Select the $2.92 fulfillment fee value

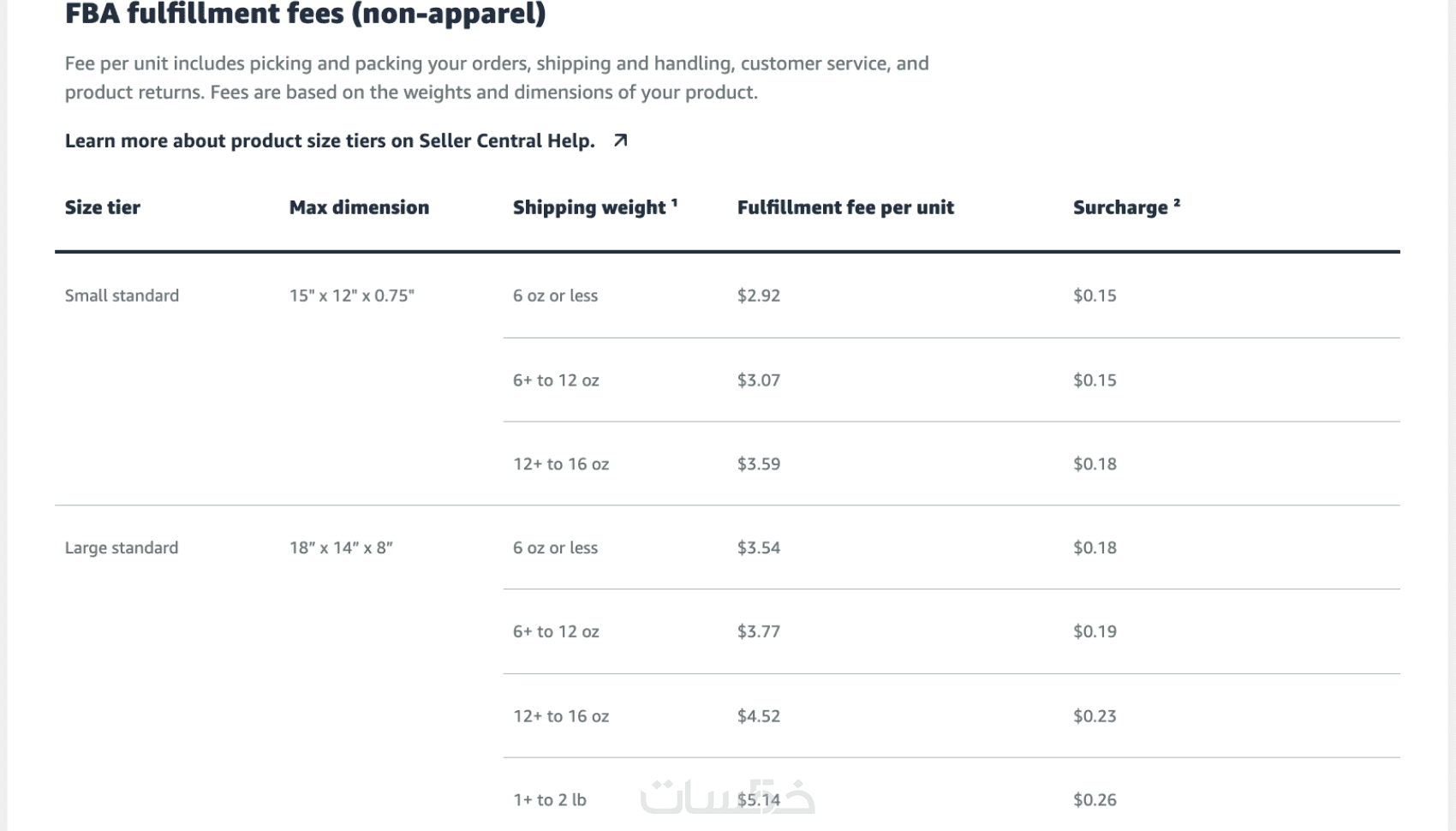click(758, 296)
